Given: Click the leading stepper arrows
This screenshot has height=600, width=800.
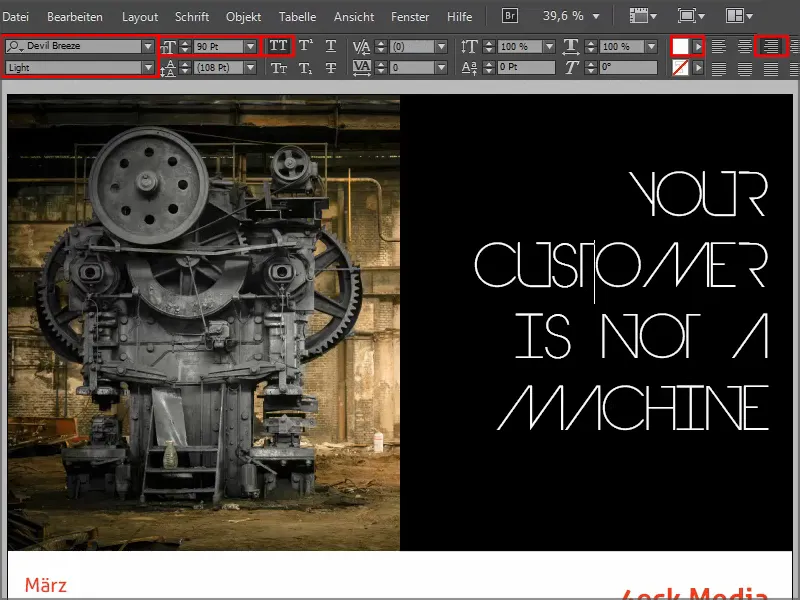Looking at the screenshot, I should 185,67.
